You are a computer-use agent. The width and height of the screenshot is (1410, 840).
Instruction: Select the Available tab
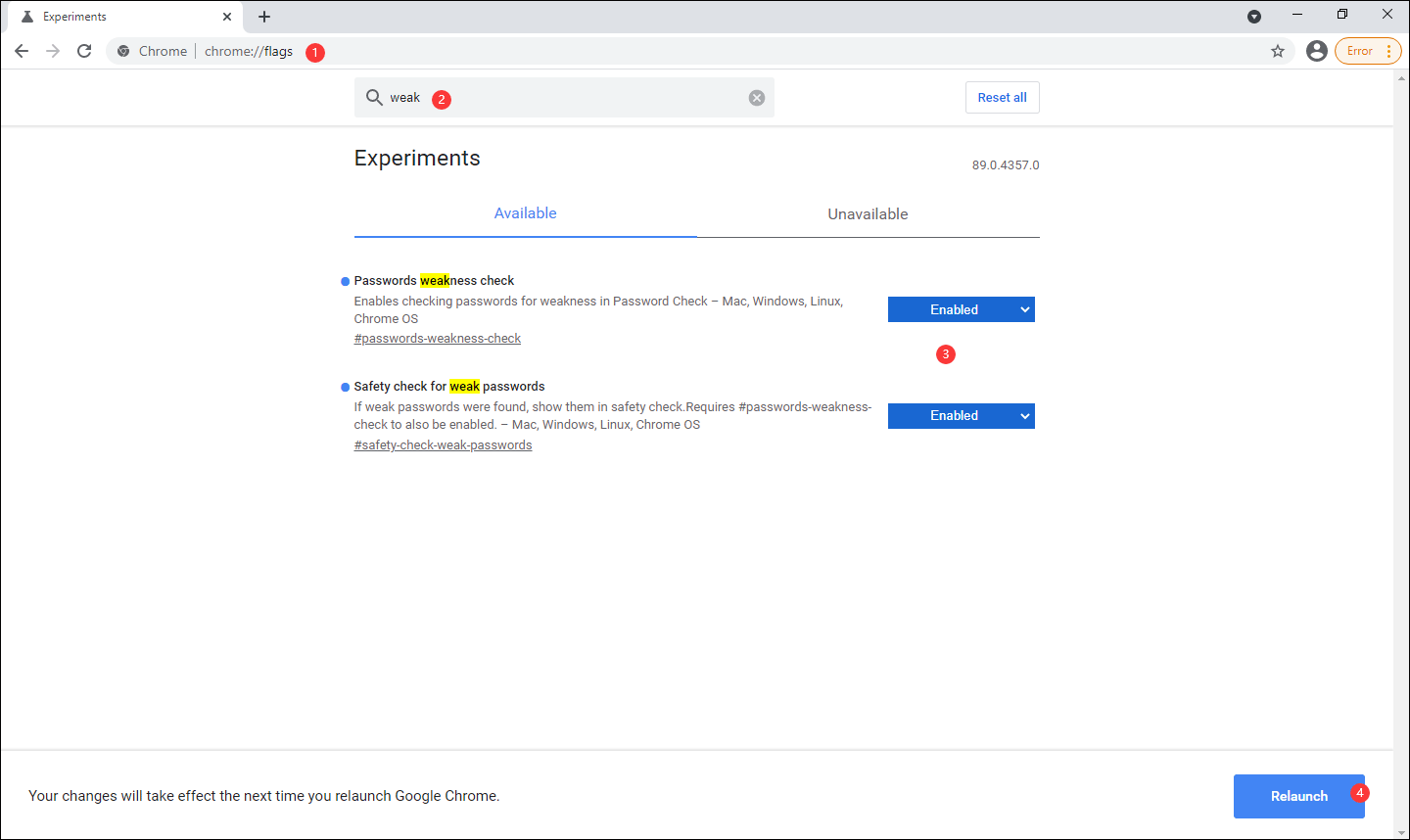pyautogui.click(x=525, y=213)
